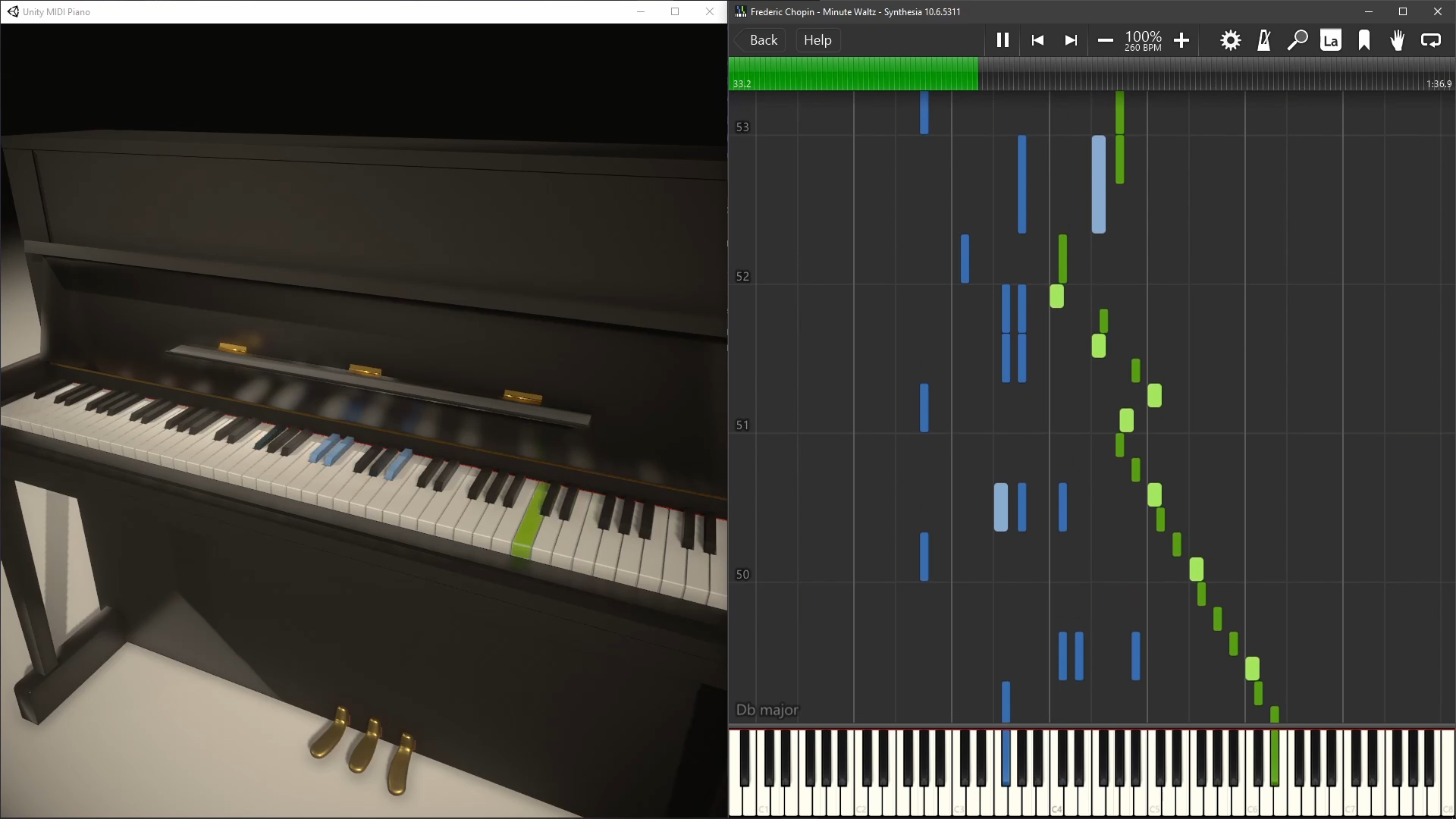Viewport: 1456px width, 819px height.
Task: Skip back to previous section in Synthesia
Action: (1037, 40)
